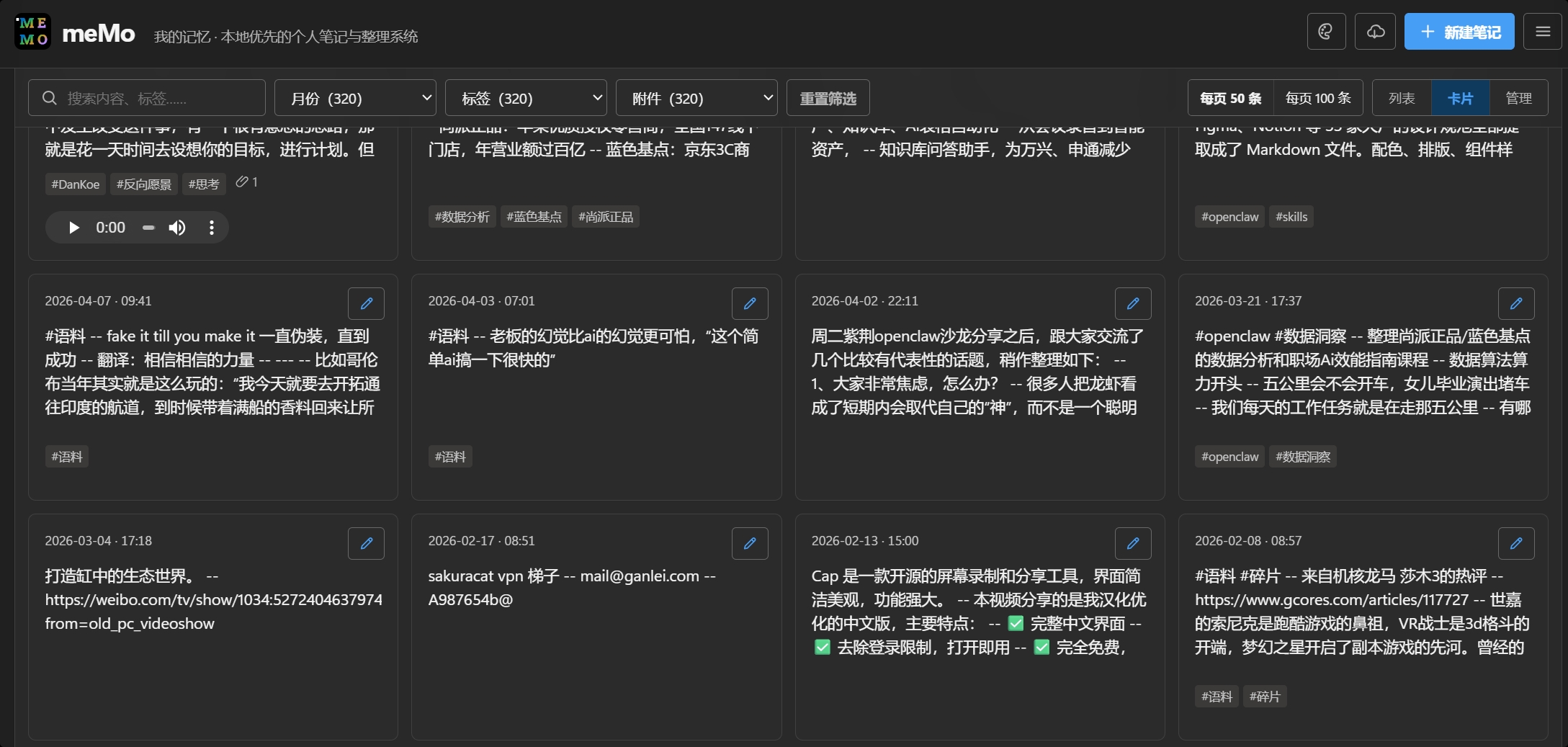The height and width of the screenshot is (747, 1568).
Task: Edit the 2026-04-02 22:11 note
Action: point(1133,303)
